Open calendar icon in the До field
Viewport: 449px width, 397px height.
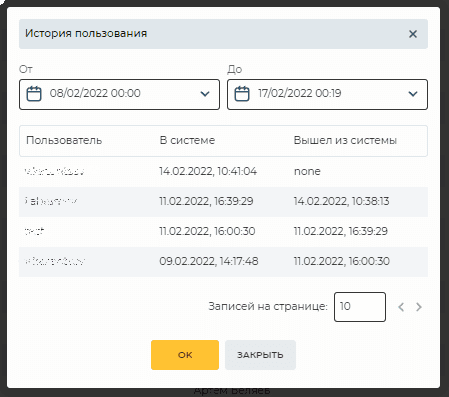[242, 94]
